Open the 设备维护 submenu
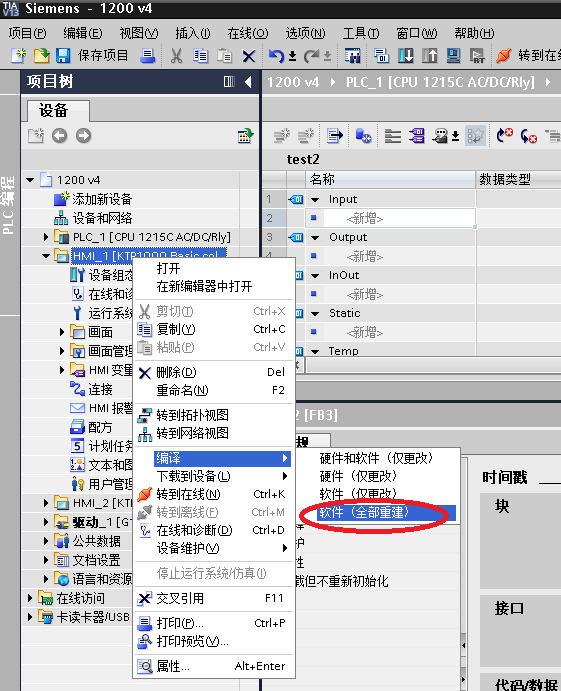The height and width of the screenshot is (691, 561). click(x=212, y=548)
